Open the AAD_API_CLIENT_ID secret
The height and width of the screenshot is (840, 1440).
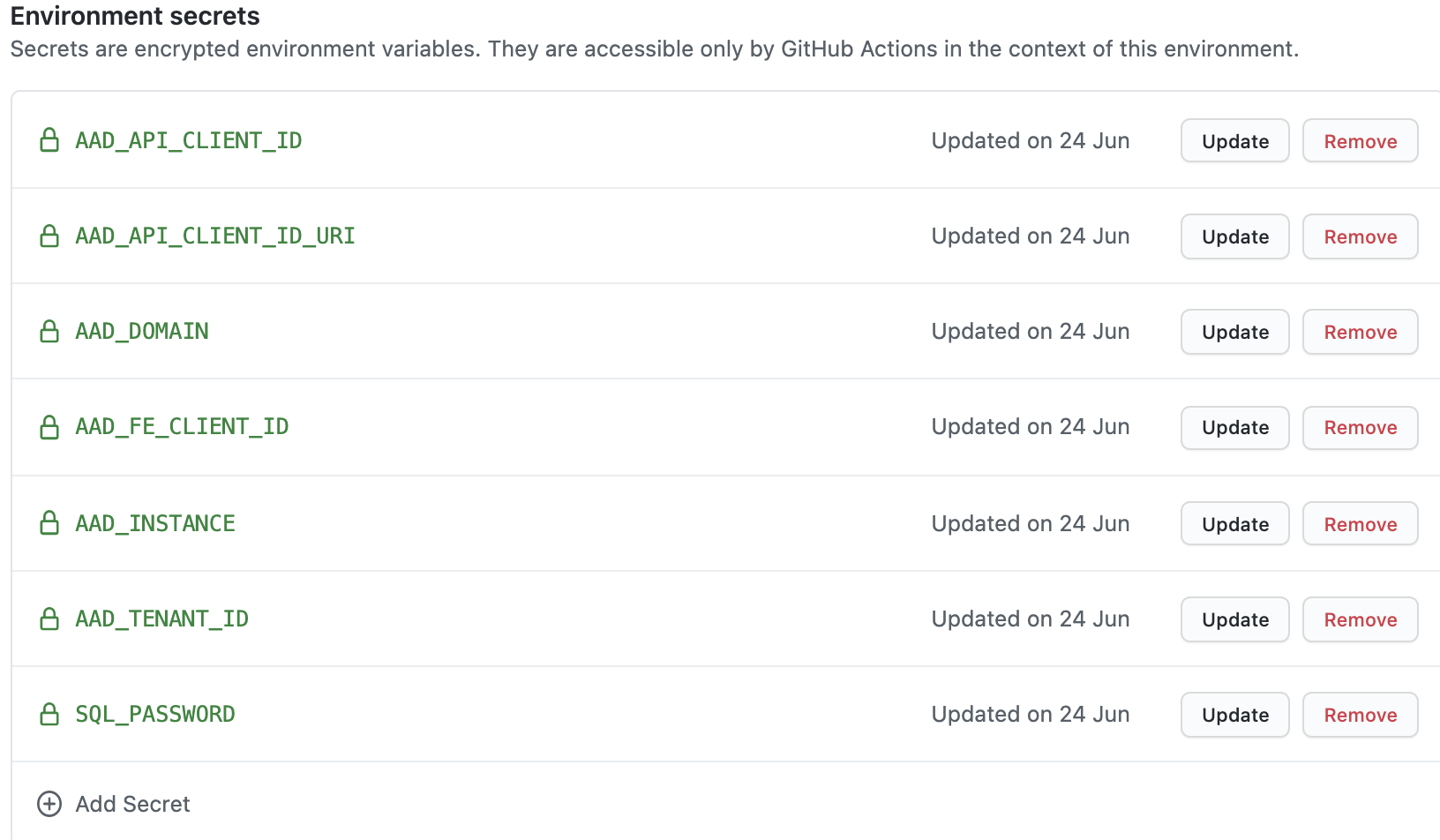(188, 139)
